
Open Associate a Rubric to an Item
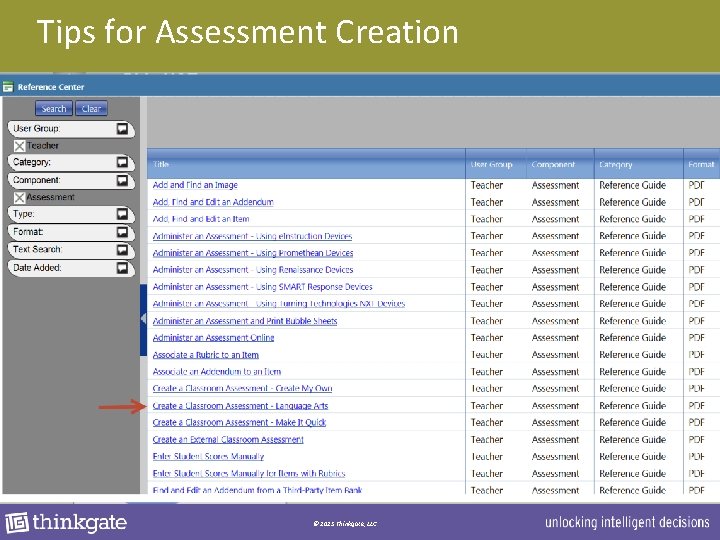pos(206,355)
